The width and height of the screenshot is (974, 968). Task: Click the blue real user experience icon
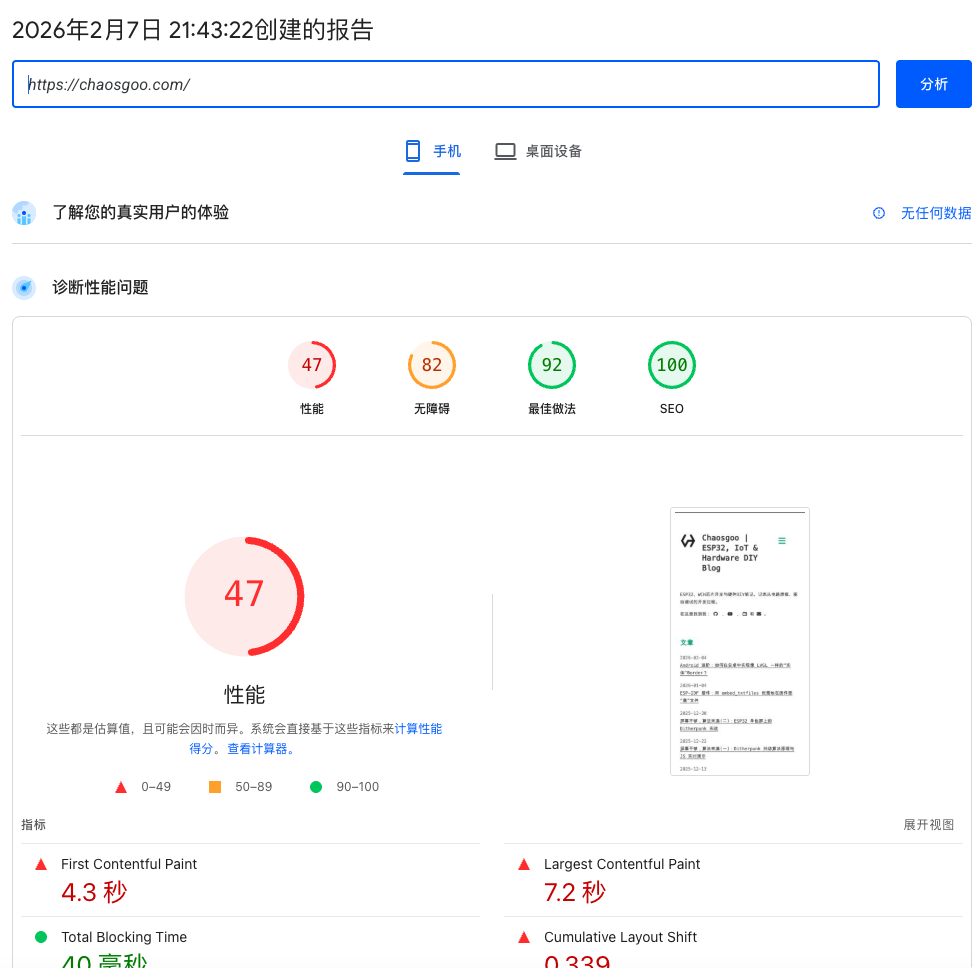click(24, 213)
